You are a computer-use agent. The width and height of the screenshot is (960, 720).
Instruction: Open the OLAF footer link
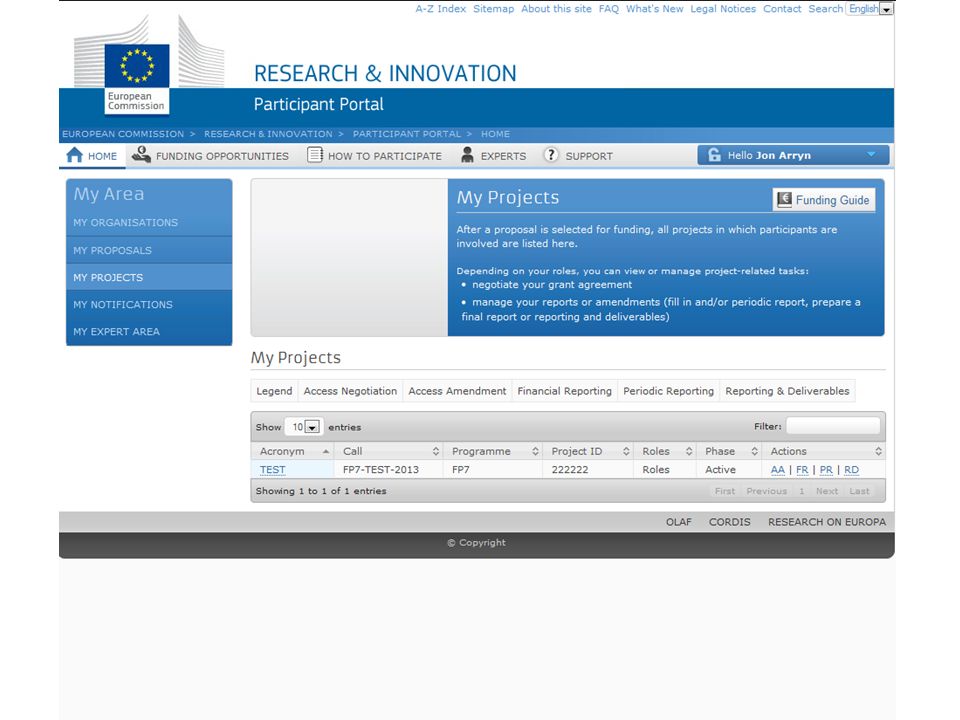679,522
